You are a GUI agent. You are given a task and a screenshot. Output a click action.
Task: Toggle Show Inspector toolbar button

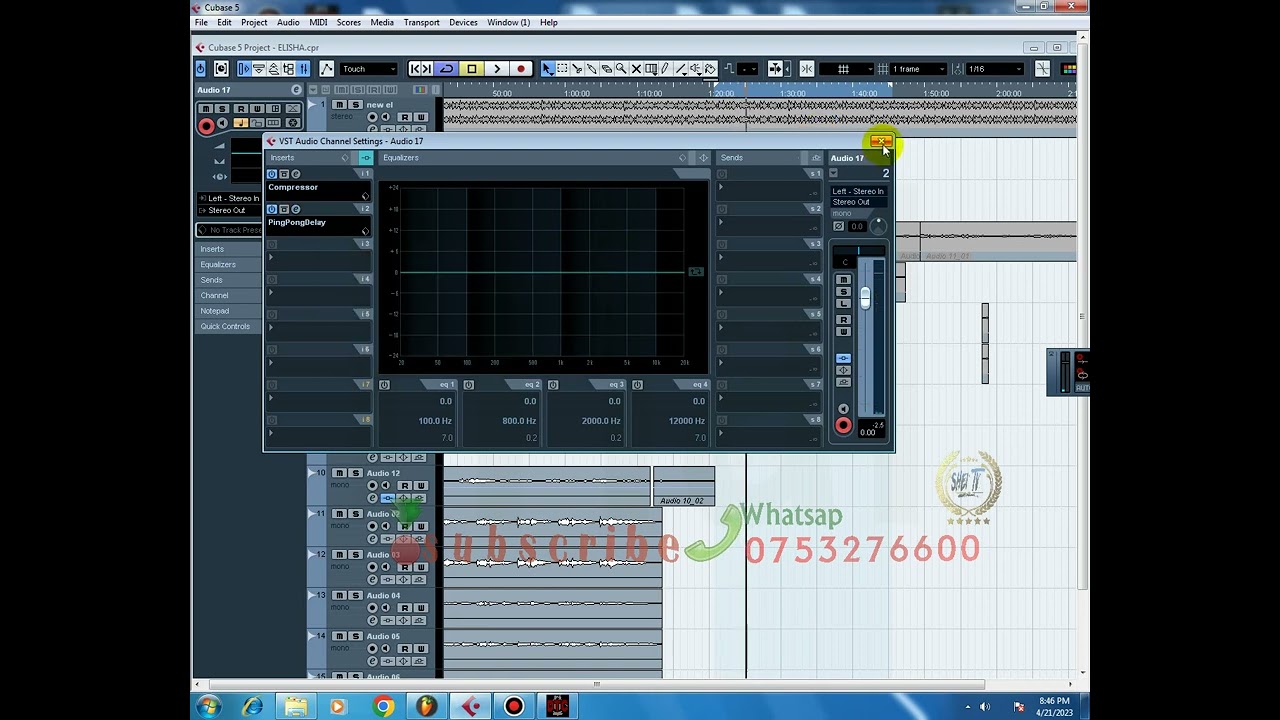tap(244, 69)
